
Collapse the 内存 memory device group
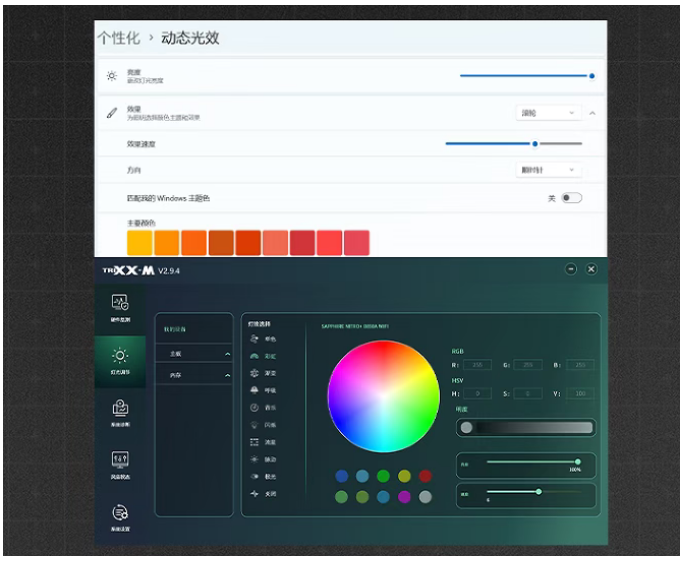point(227,375)
